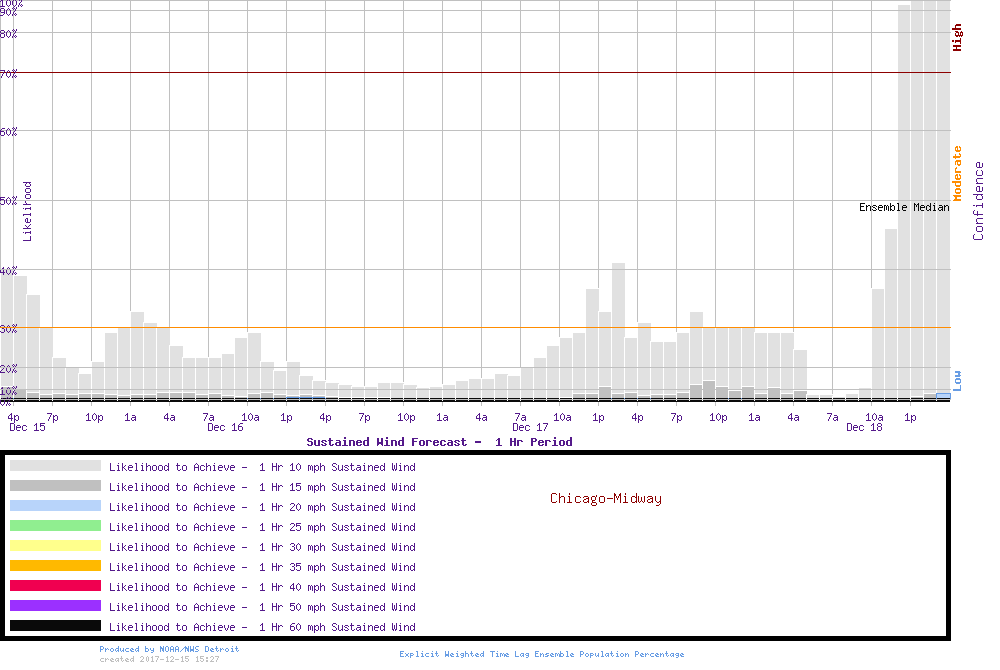Pick the orange 35 mph legend swatch

55,566
